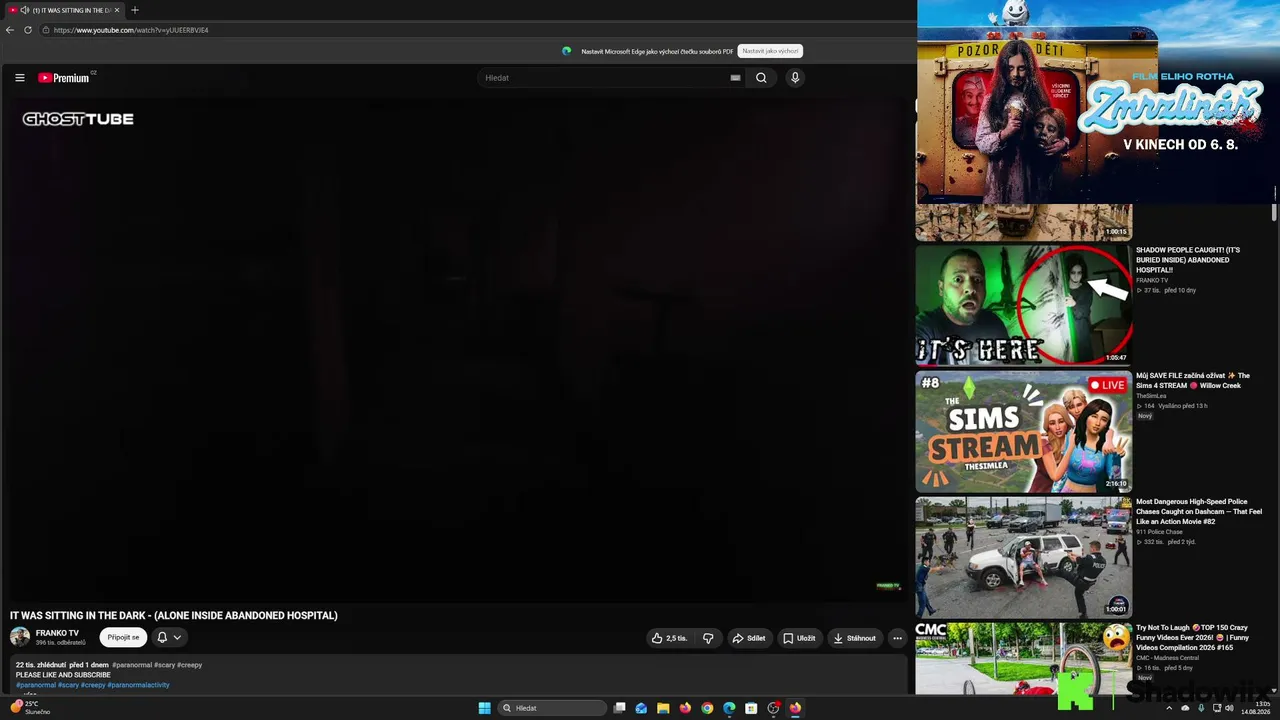This screenshot has height=720, width=1280.
Task: Mute the tab via its speaker icon
Action: [x=24, y=10]
